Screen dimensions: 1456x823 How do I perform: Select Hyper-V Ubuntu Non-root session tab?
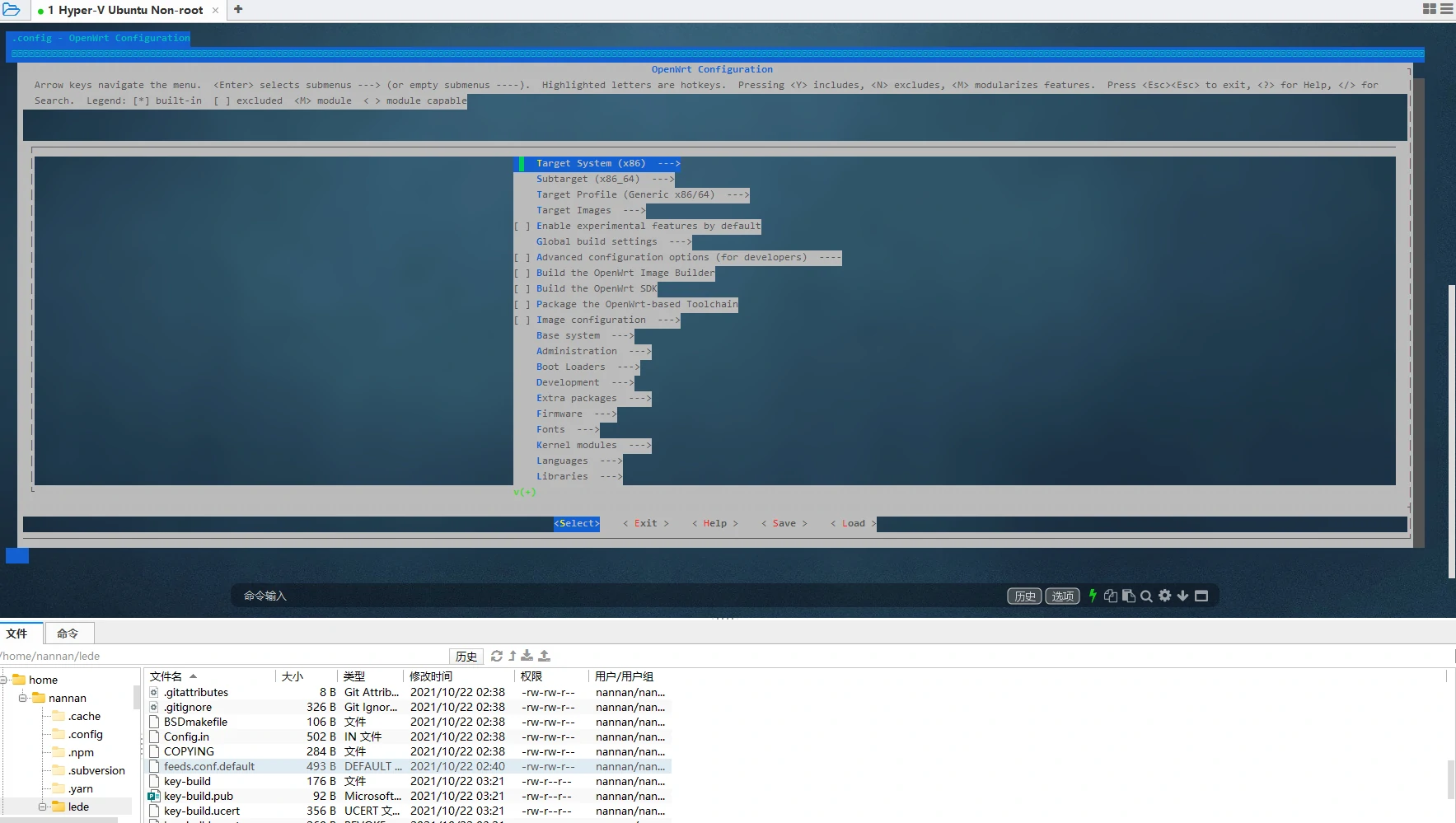point(125,10)
